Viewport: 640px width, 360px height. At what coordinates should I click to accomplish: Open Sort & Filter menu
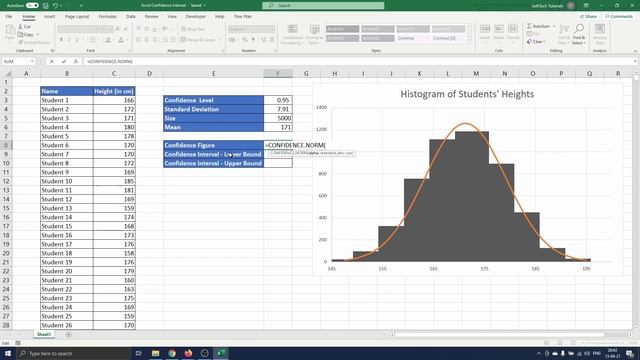(x=564, y=34)
